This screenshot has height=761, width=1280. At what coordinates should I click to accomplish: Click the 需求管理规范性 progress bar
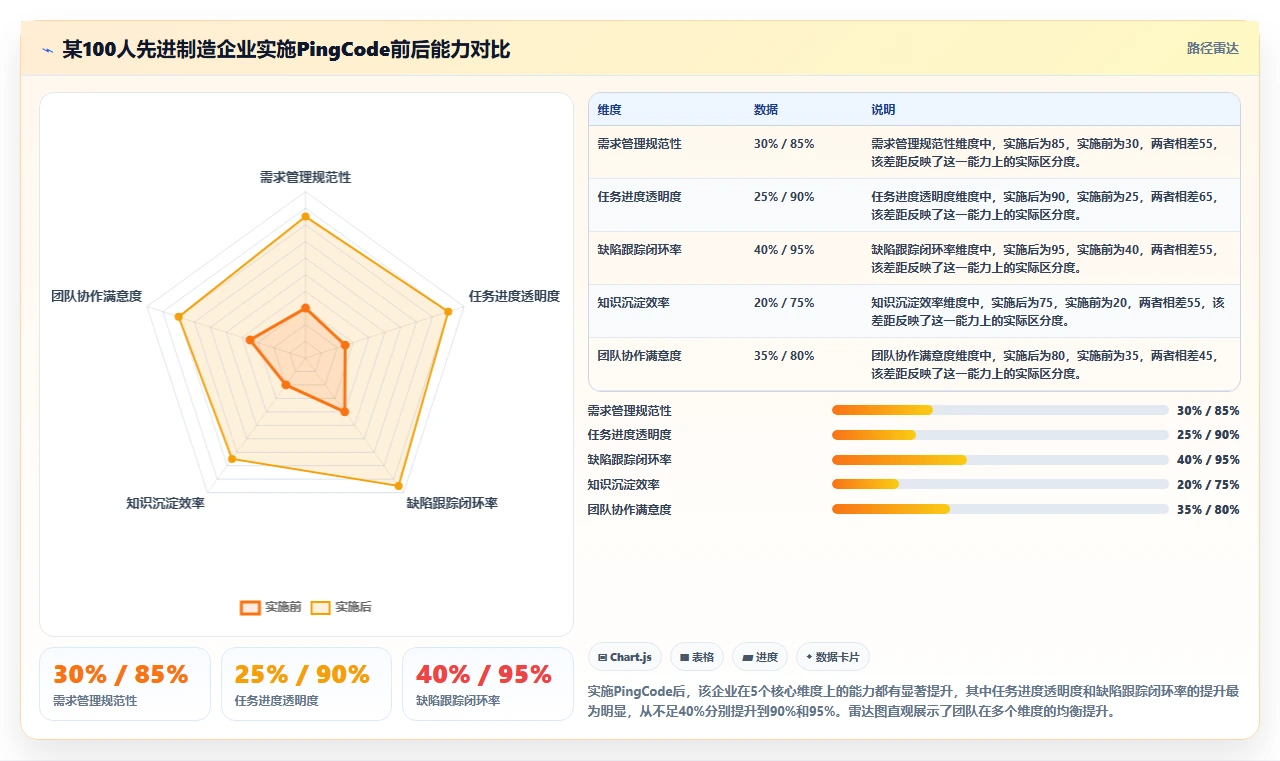click(1000, 410)
